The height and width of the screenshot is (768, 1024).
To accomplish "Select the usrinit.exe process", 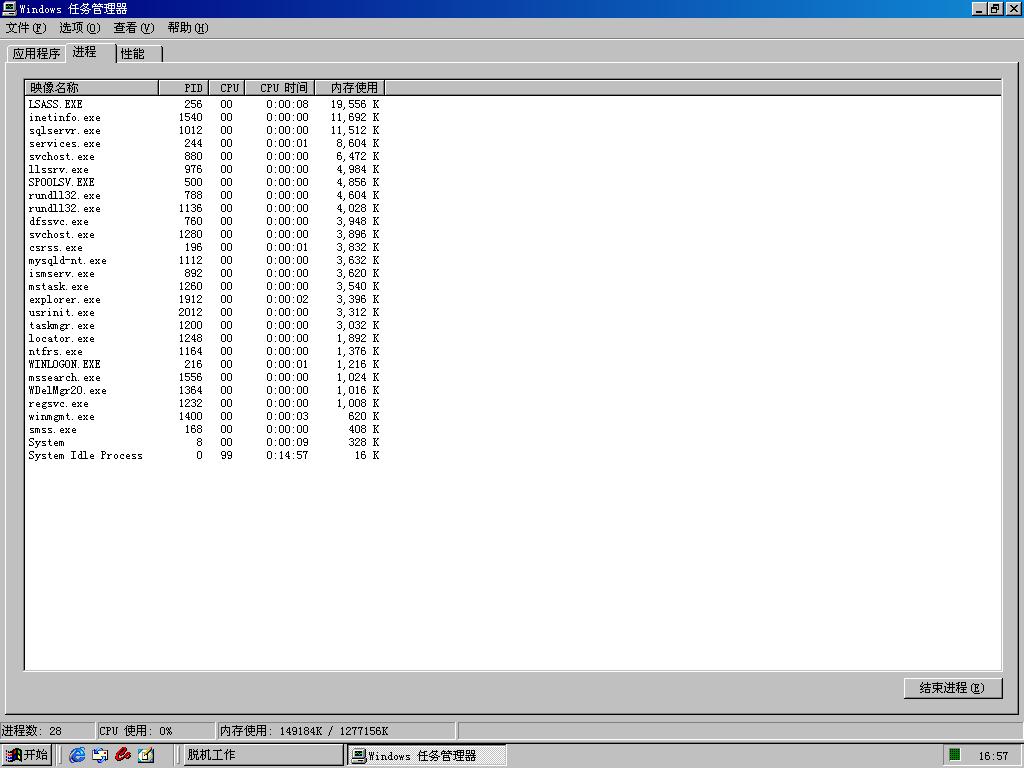I will [x=204, y=312].
